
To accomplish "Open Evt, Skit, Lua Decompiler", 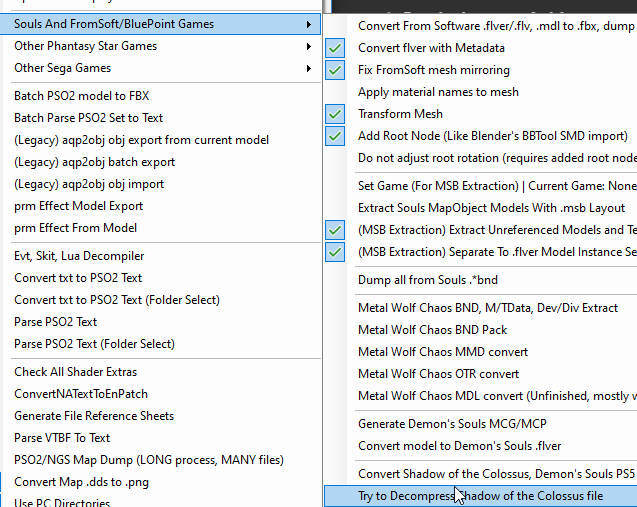I will [79, 256].
